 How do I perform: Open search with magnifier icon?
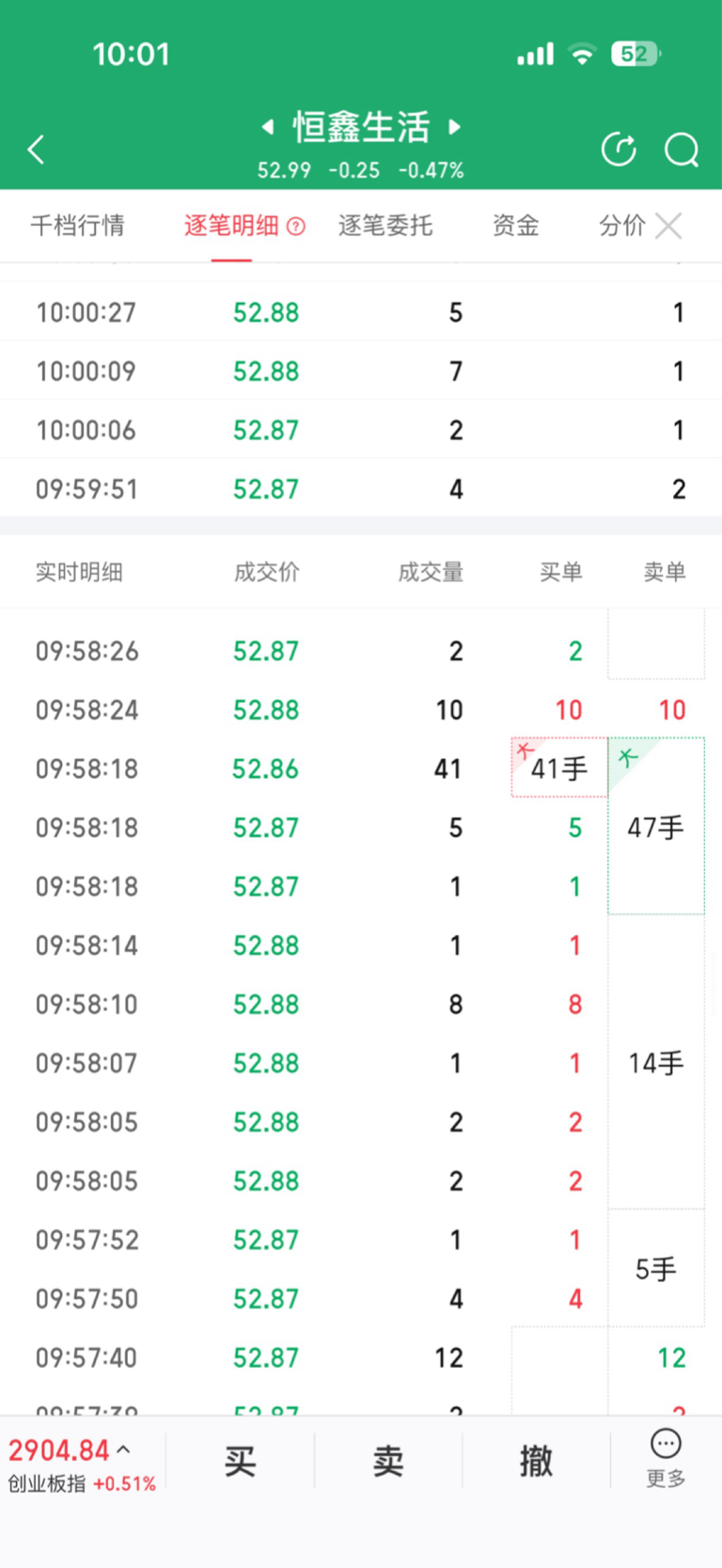point(682,149)
